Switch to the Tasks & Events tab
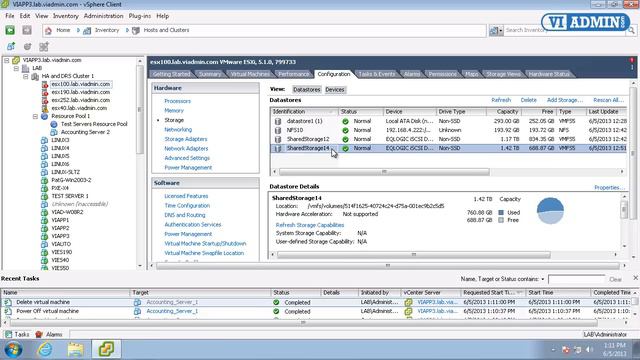The image size is (640, 360). tap(377, 74)
